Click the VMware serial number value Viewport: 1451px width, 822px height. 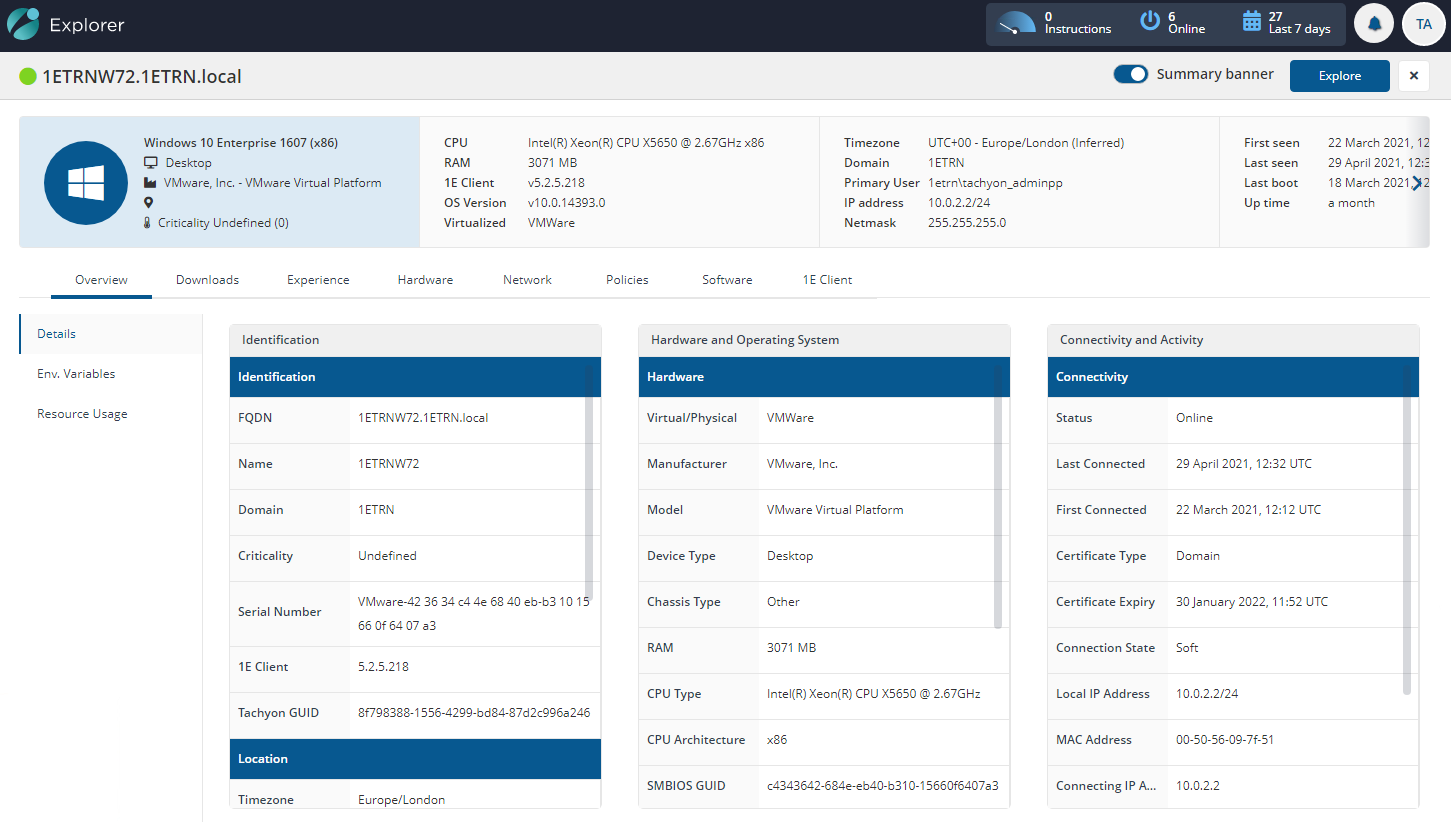(474, 614)
